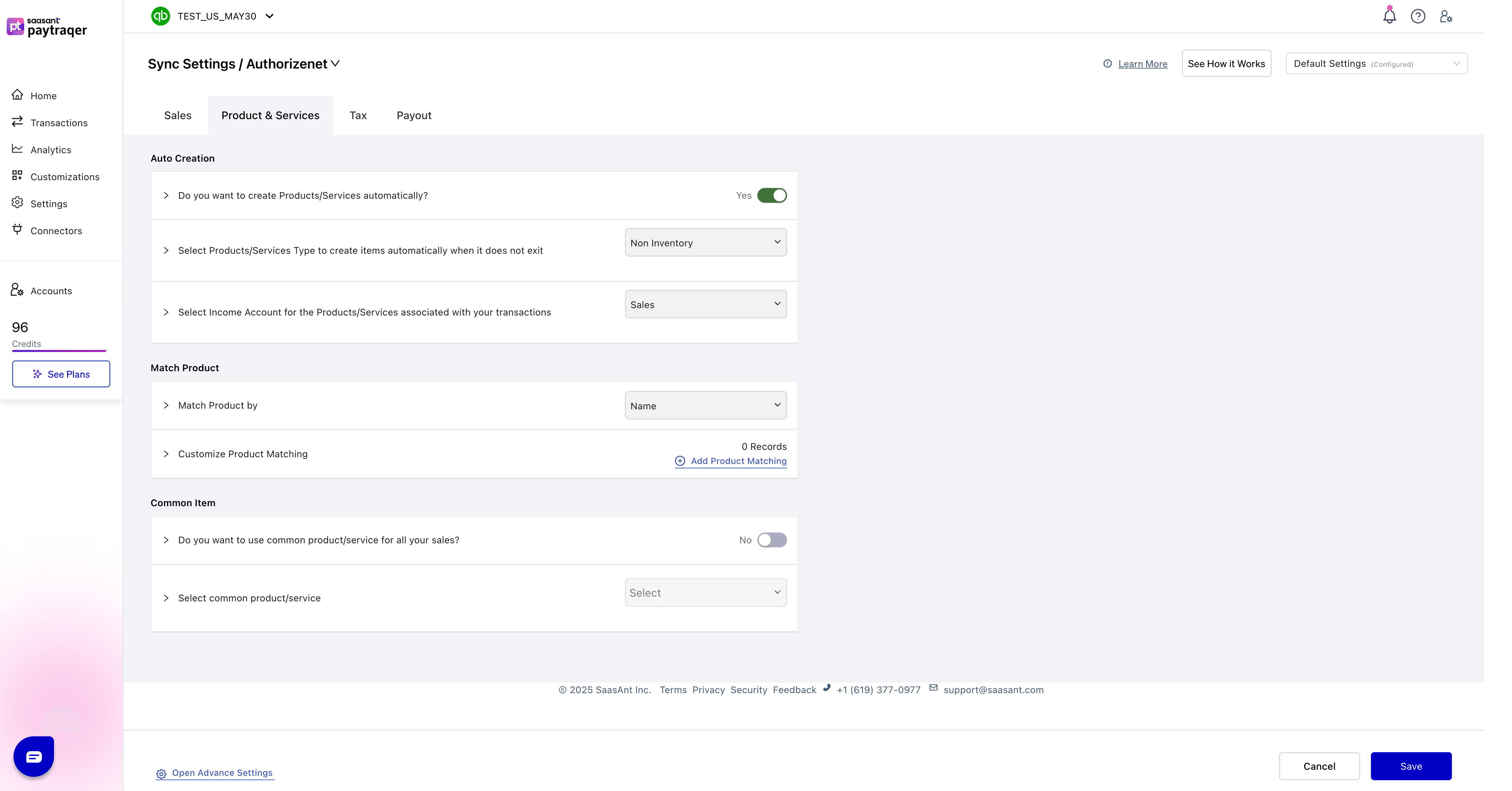The width and height of the screenshot is (1512, 791).
Task: Save the sync settings
Action: click(x=1411, y=766)
